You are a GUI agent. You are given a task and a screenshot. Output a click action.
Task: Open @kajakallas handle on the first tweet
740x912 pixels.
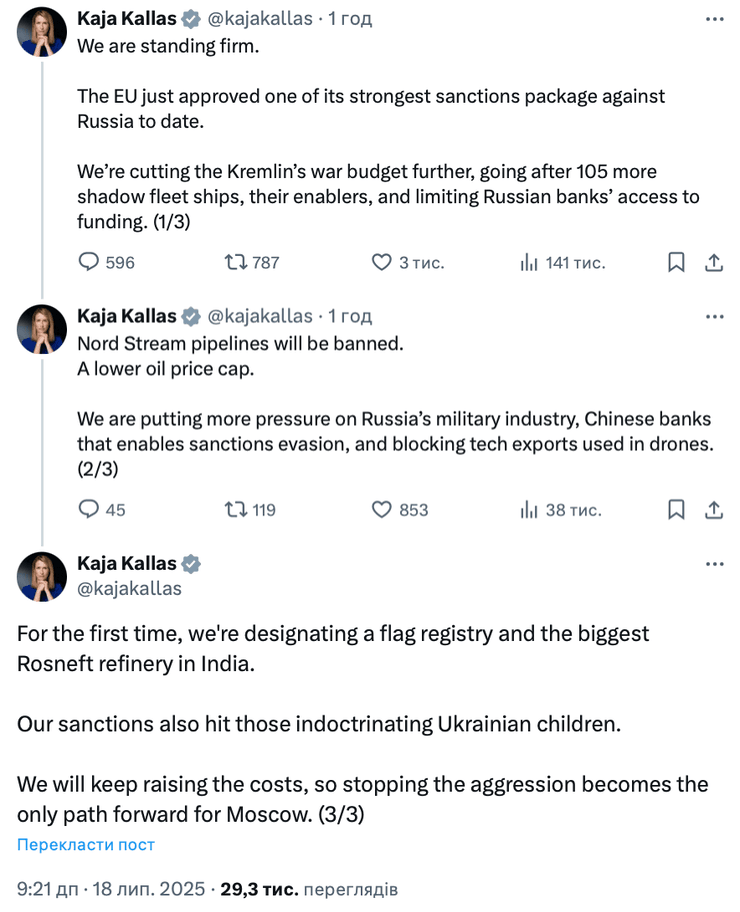point(260,18)
